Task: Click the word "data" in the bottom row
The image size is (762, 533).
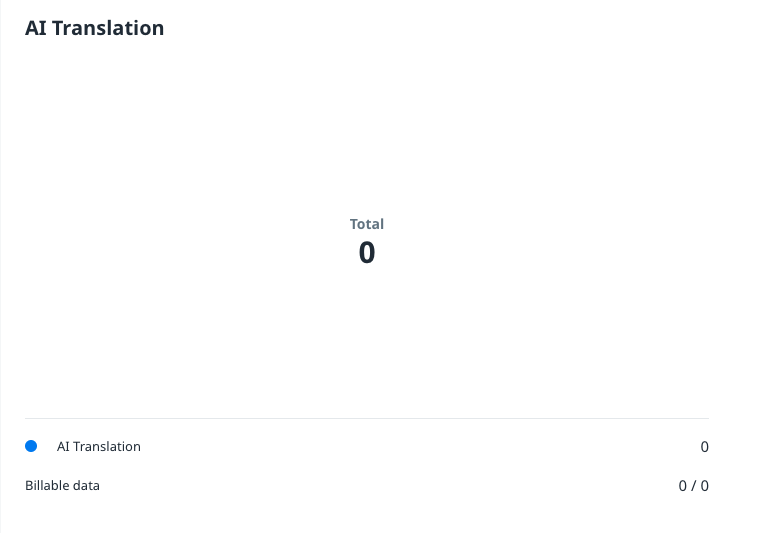Action: pyautogui.click(x=86, y=486)
